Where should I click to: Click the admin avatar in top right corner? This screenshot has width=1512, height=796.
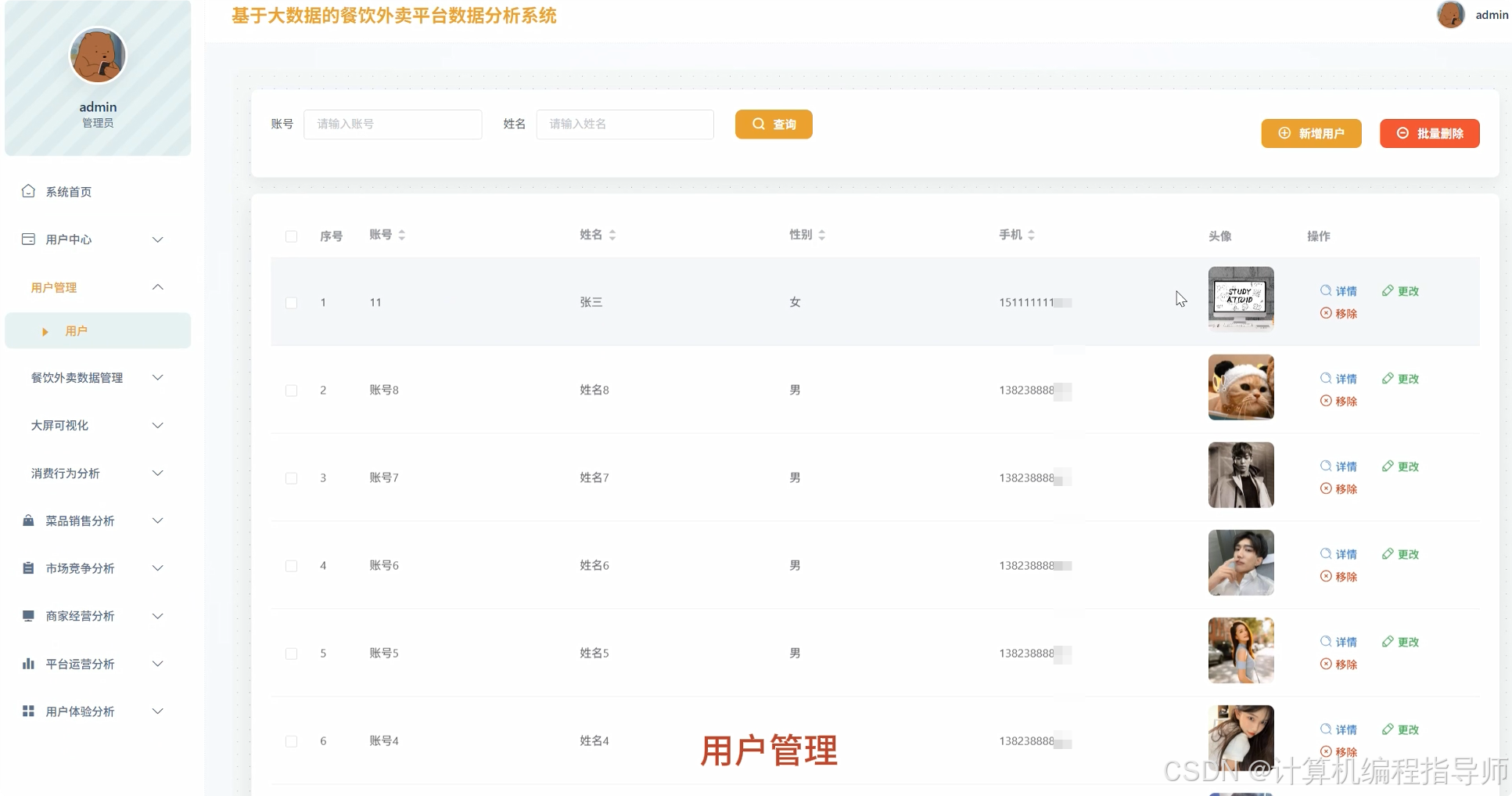click(x=1451, y=14)
